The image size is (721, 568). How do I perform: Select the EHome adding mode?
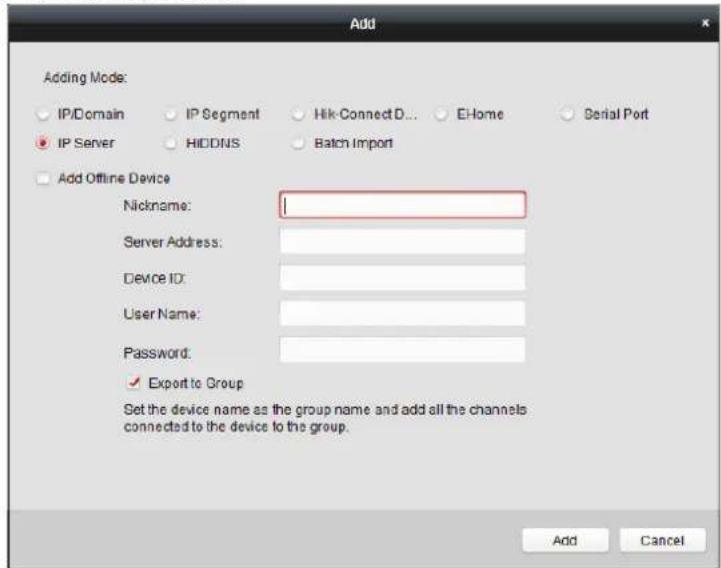441,114
